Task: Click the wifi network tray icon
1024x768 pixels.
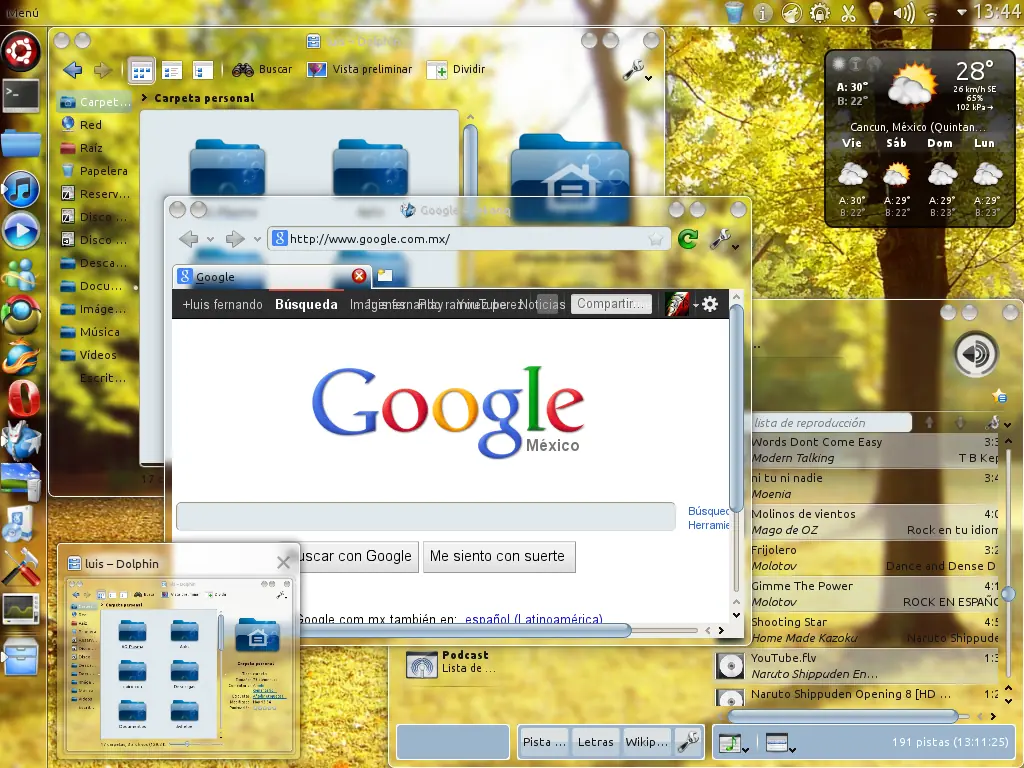Action: click(x=933, y=13)
